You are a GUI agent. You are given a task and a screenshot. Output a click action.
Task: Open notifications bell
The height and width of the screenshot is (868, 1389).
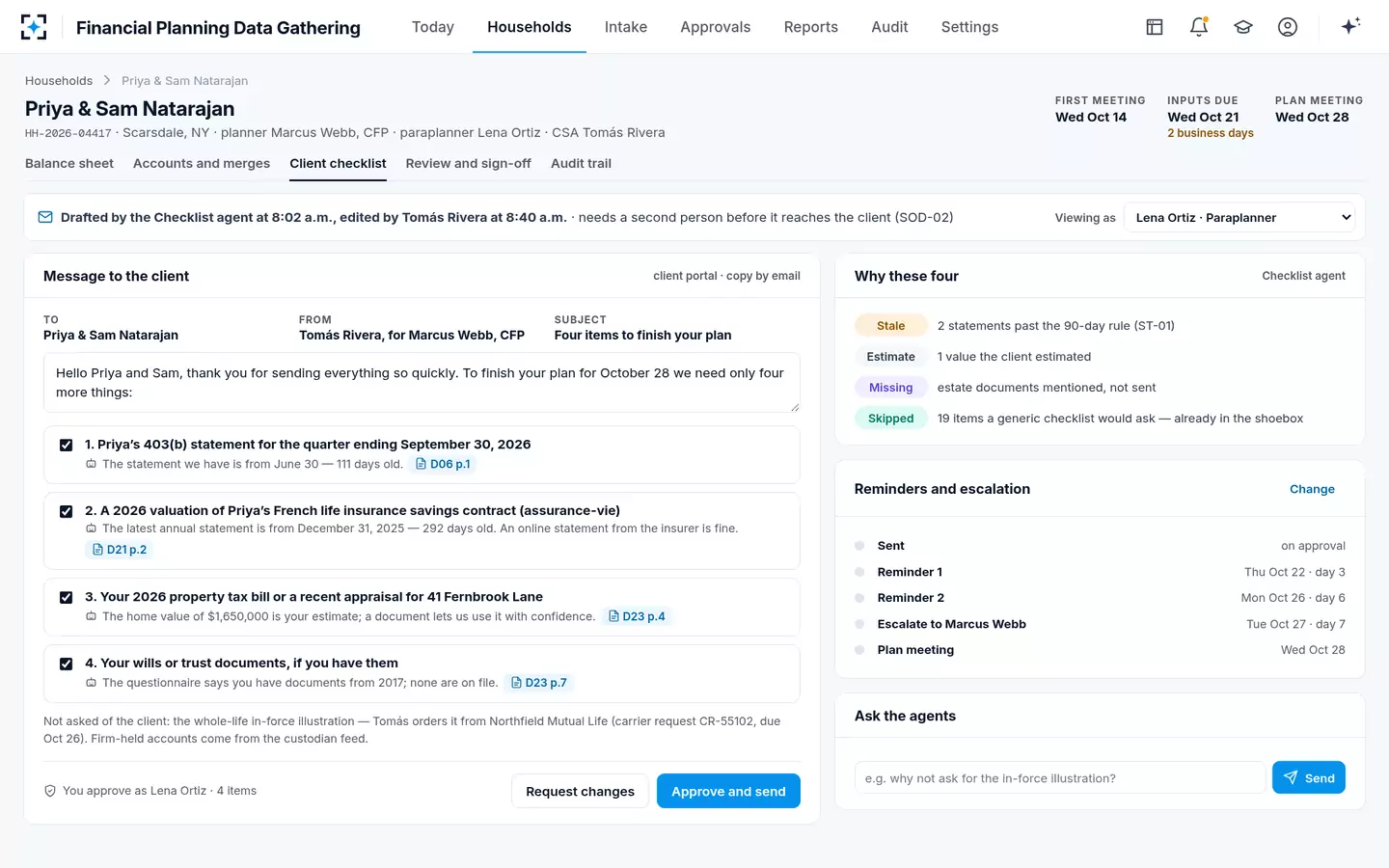point(1199,27)
